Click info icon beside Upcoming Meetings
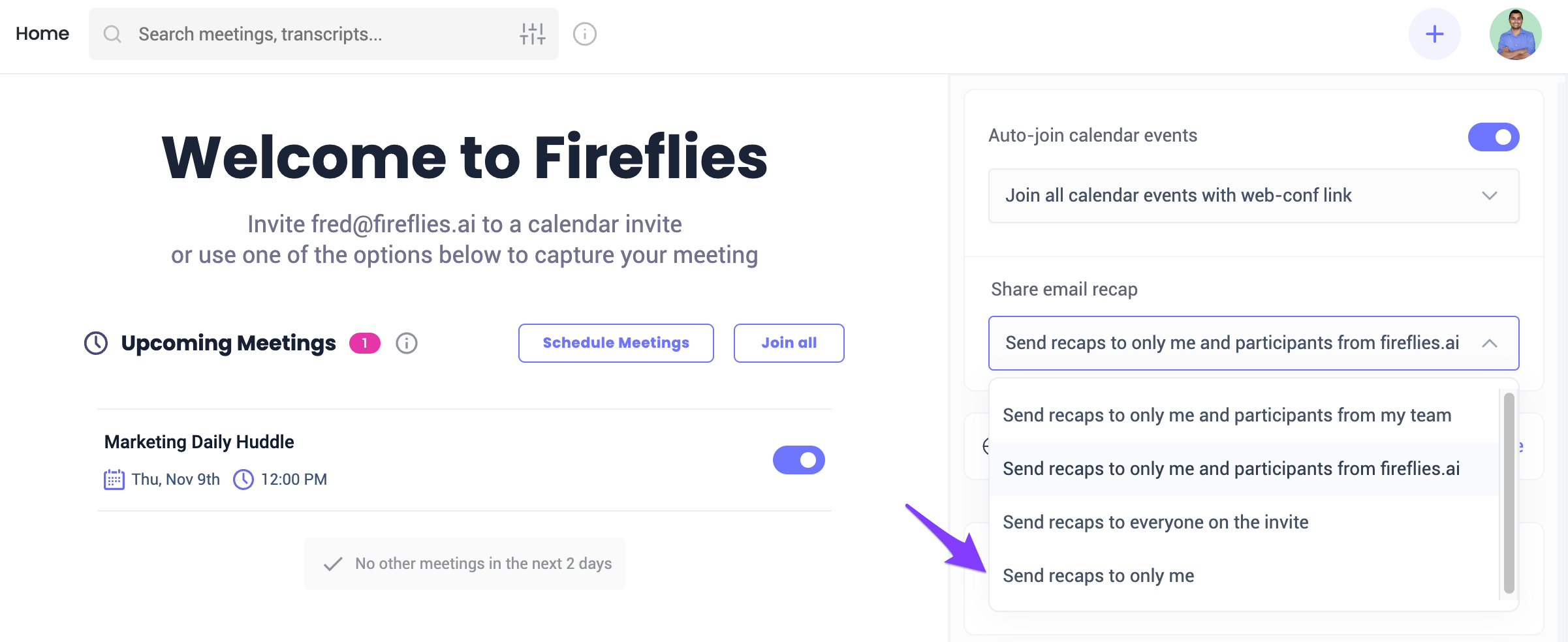 pyautogui.click(x=407, y=343)
